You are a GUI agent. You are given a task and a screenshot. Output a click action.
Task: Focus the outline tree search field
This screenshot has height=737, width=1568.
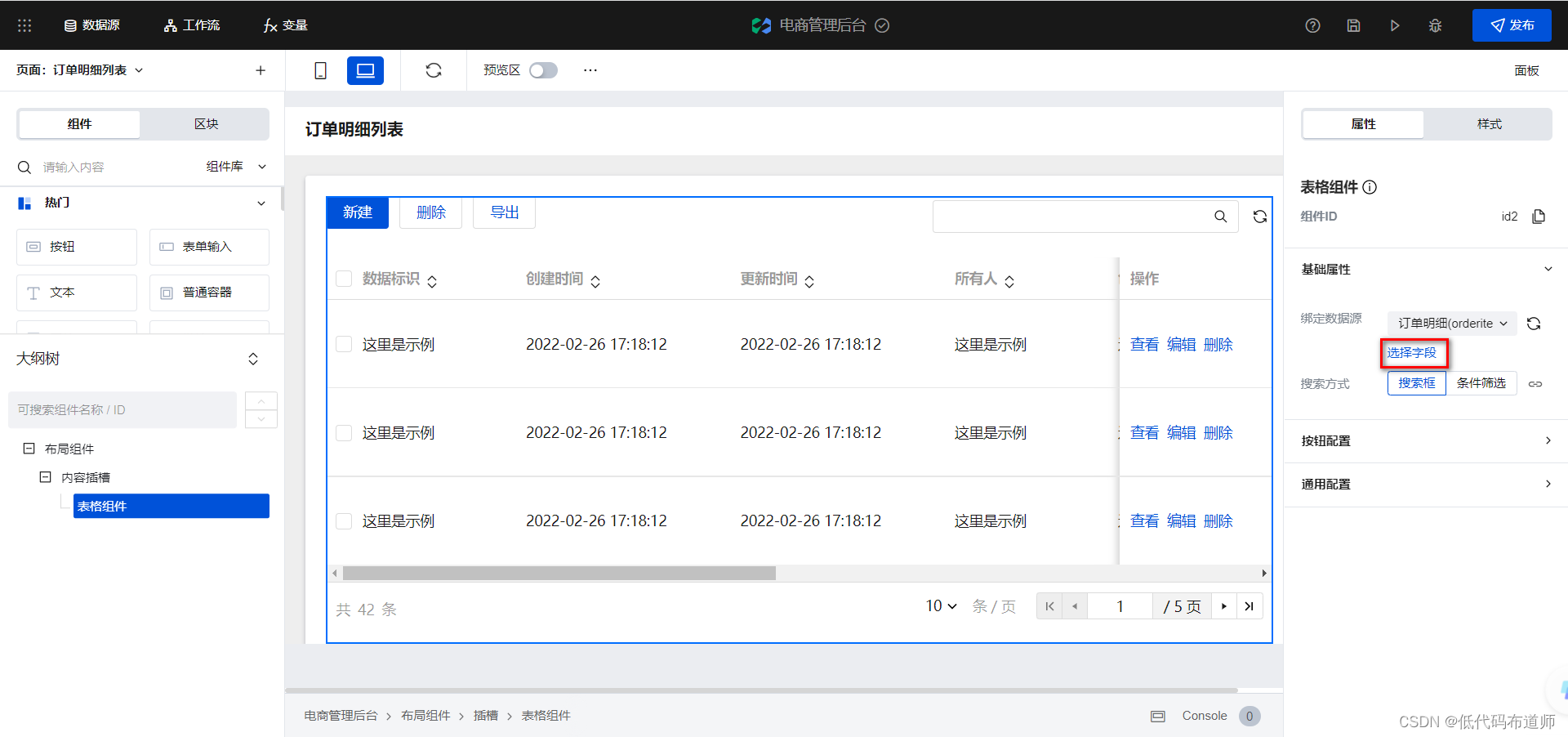[122, 410]
